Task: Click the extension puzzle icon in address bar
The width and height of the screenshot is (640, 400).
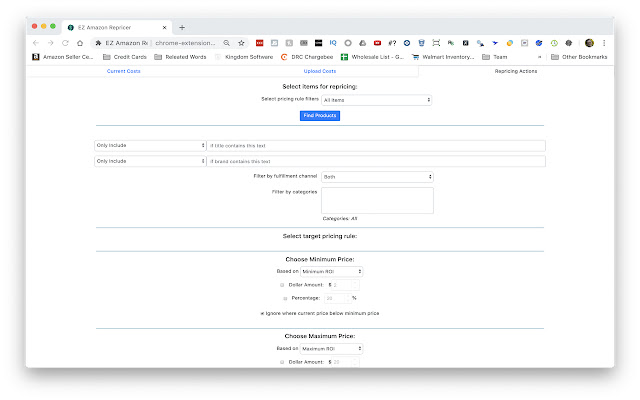Action: [98, 43]
